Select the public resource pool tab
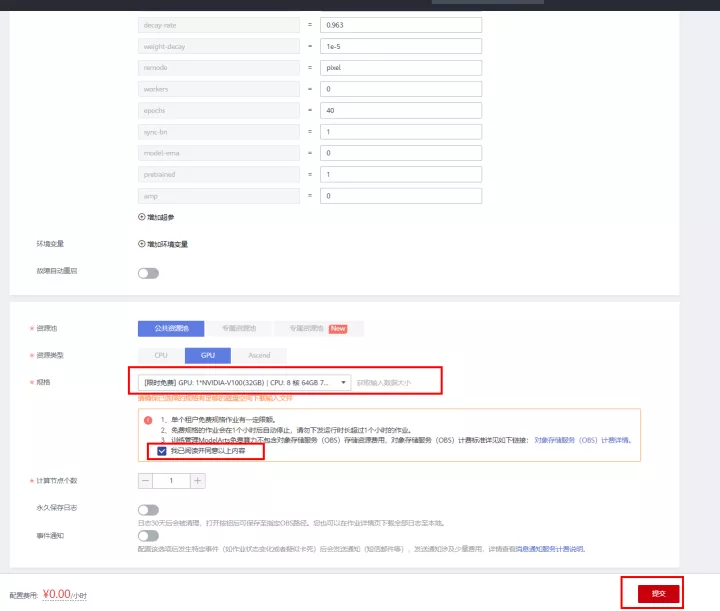Image resolution: width=720 pixels, height=611 pixels. click(170, 328)
